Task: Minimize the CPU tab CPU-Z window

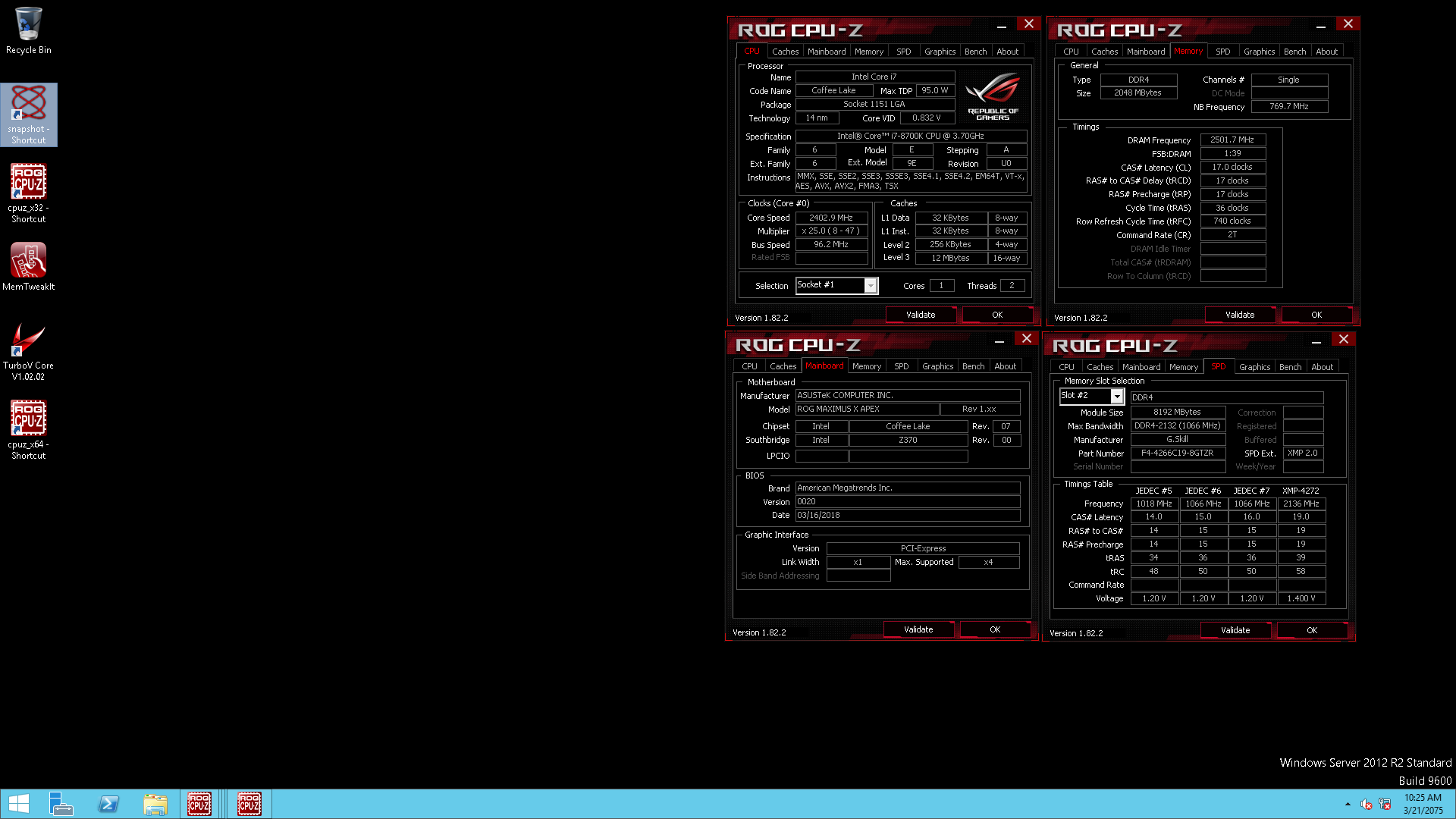Action: click(1002, 26)
